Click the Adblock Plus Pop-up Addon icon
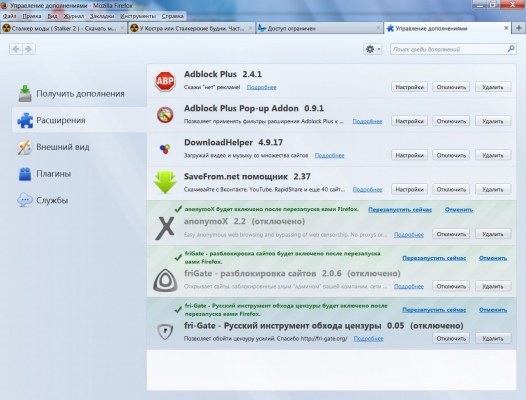 tap(165, 115)
